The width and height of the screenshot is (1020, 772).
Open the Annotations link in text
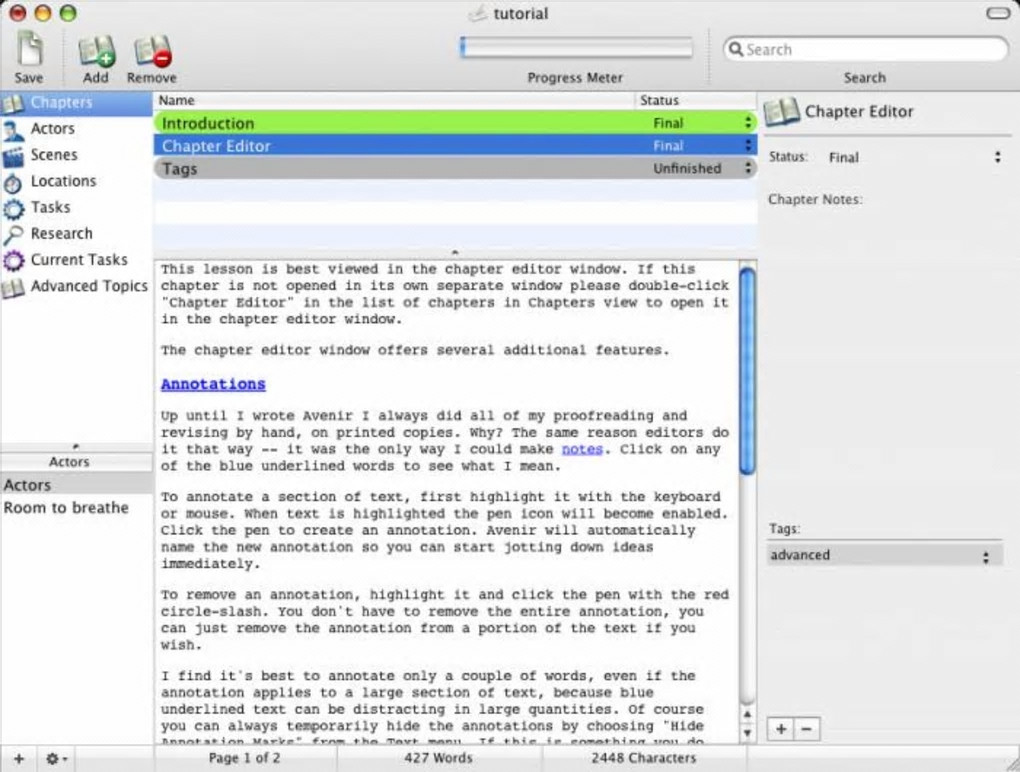pyautogui.click(x=213, y=384)
